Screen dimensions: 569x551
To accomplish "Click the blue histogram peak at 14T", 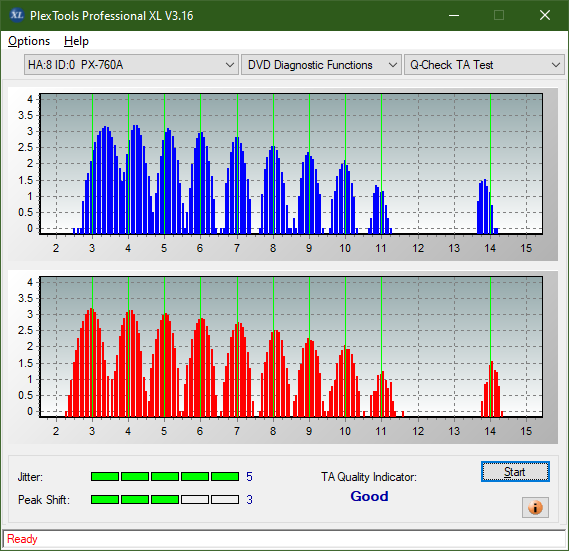I will 485,206.
